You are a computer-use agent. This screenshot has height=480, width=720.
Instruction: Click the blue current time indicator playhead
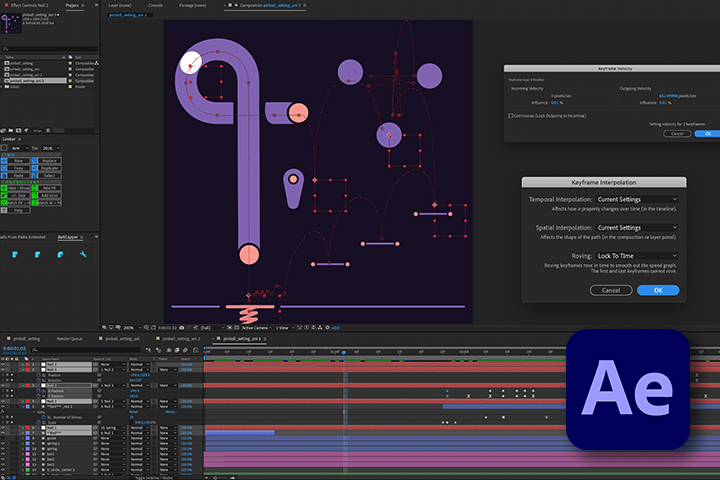click(x=343, y=352)
